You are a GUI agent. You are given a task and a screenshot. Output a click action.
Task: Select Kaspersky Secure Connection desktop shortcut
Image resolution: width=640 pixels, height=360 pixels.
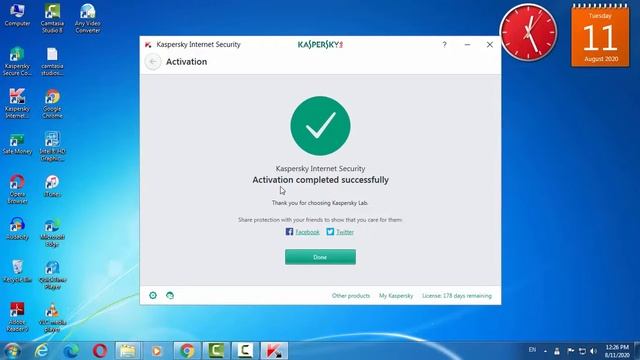tap(17, 61)
